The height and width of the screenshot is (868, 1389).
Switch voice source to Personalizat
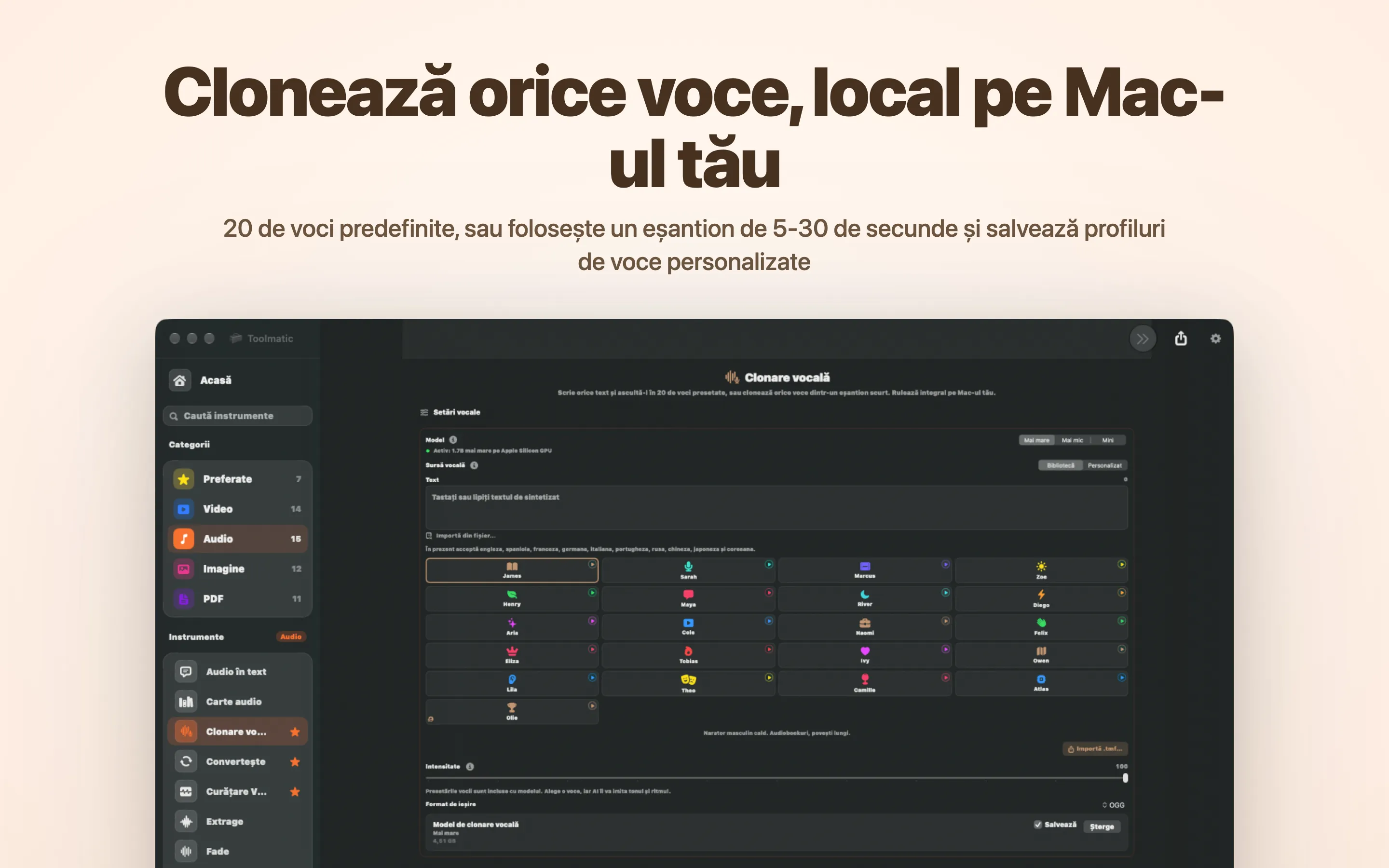(1104, 465)
